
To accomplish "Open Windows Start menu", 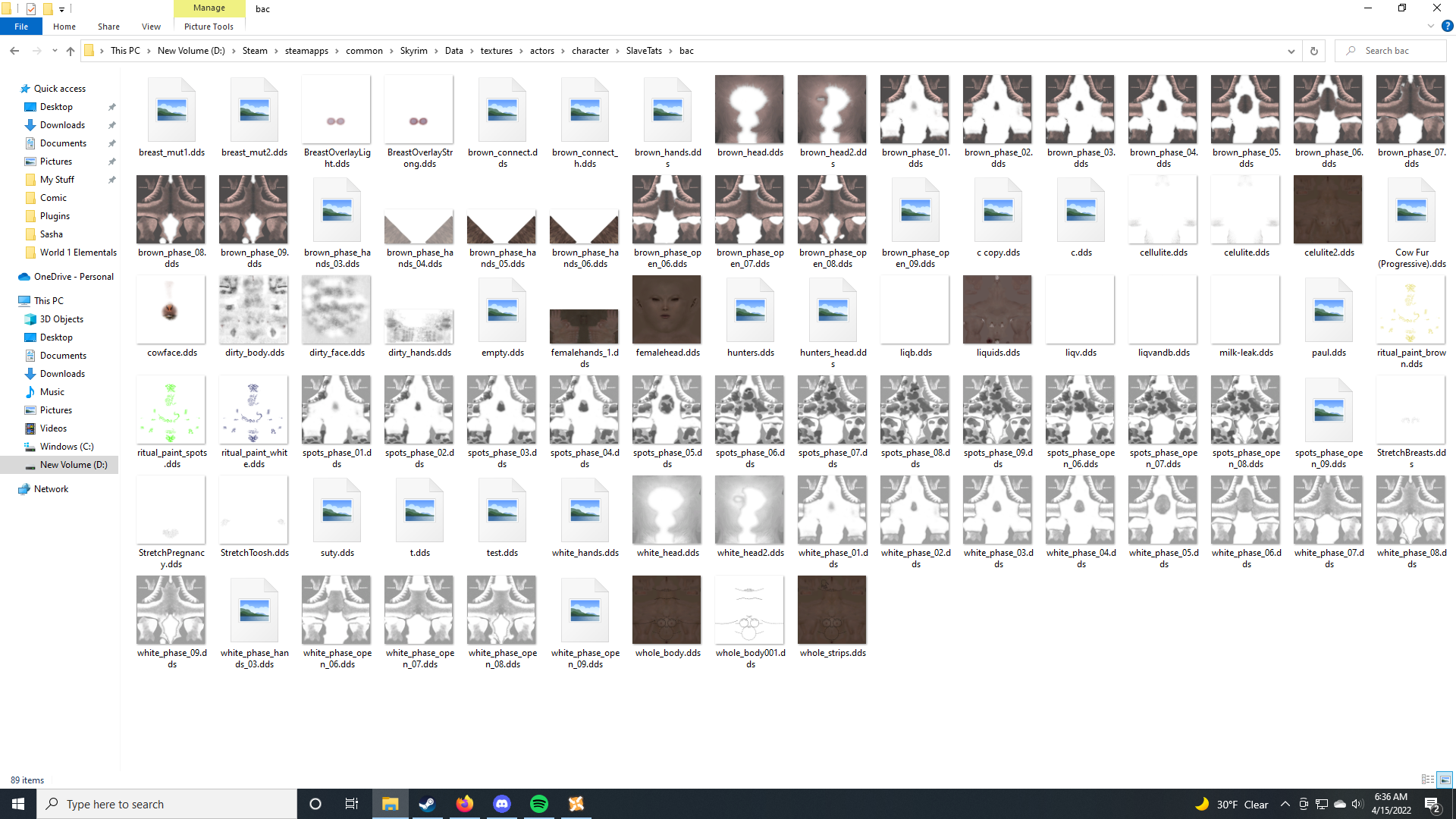I will (18, 804).
